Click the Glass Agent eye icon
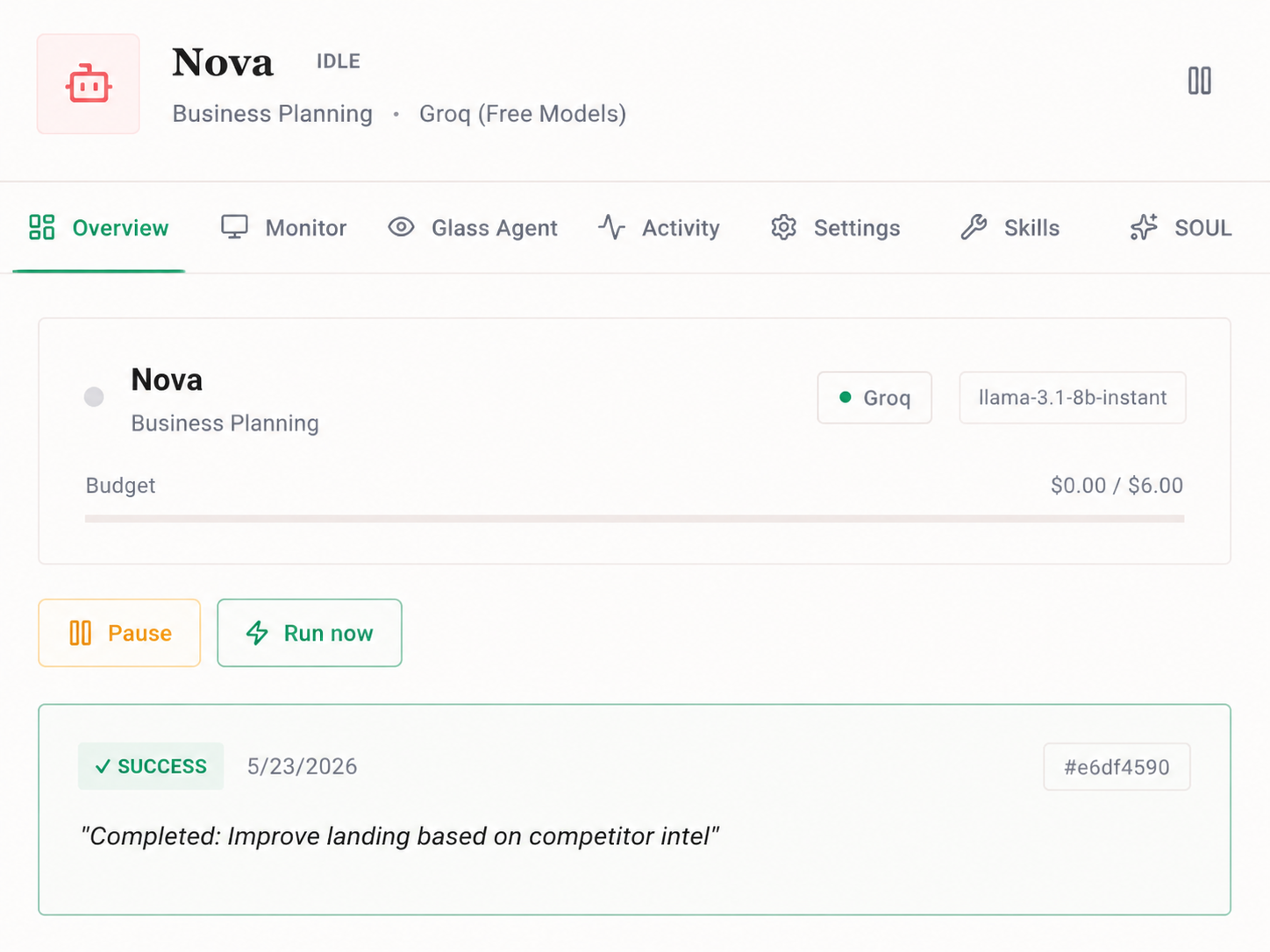Image resolution: width=1270 pixels, height=952 pixels. coord(401,228)
